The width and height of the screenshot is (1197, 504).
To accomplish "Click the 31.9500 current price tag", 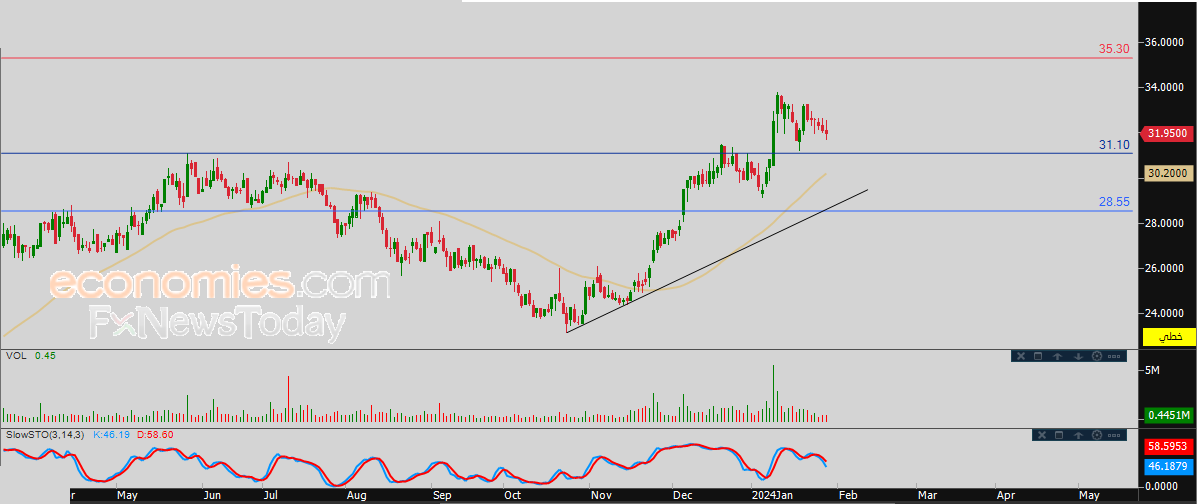I will coord(1168,134).
